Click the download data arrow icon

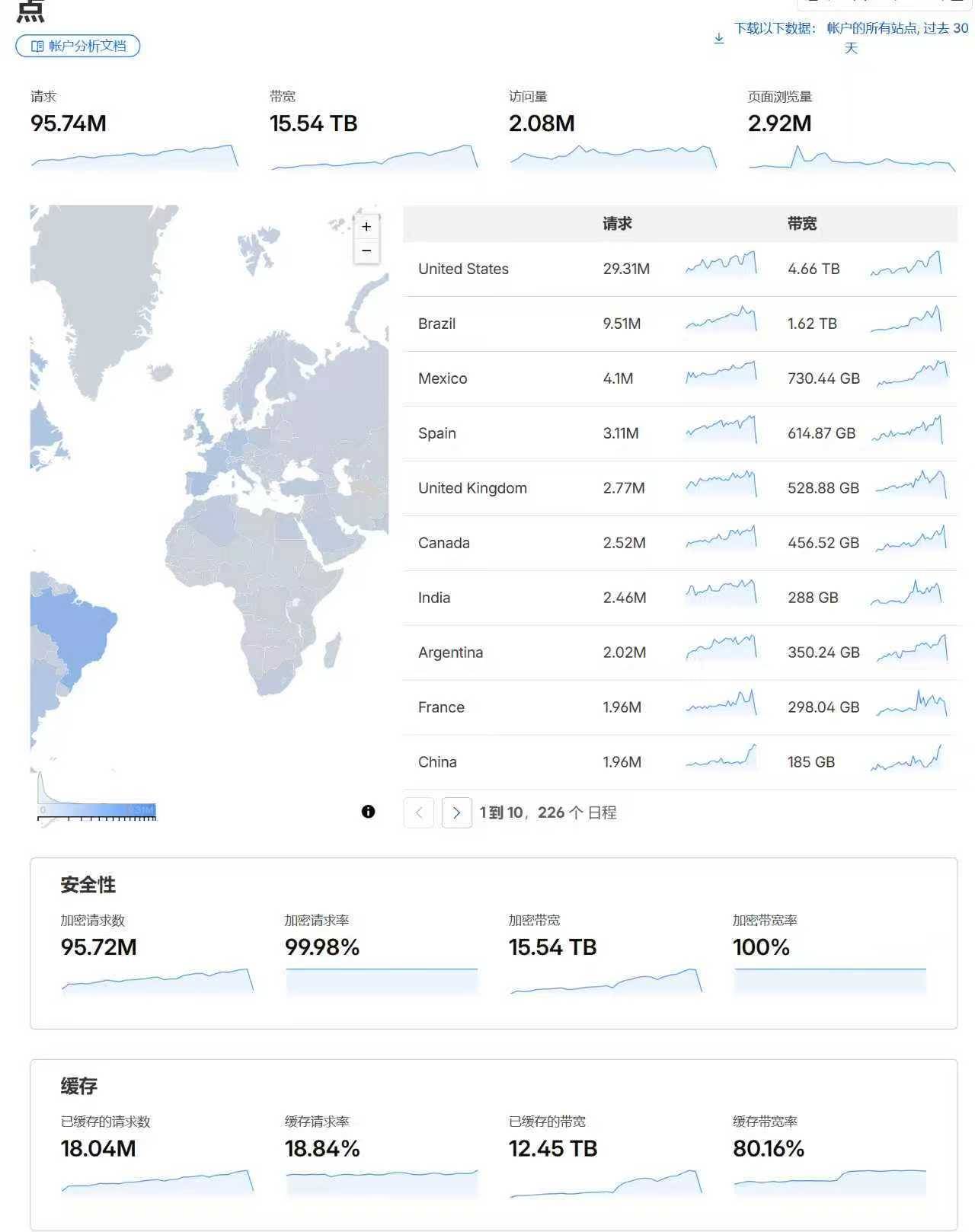click(718, 38)
